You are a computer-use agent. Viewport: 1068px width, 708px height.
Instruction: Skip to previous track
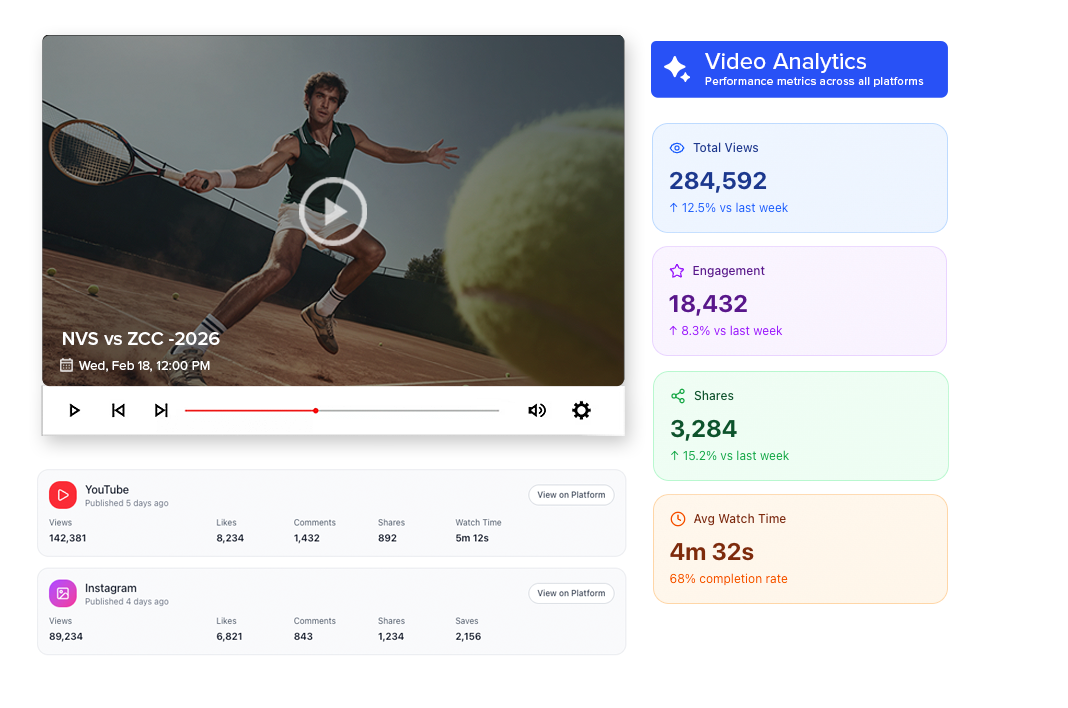coord(118,410)
